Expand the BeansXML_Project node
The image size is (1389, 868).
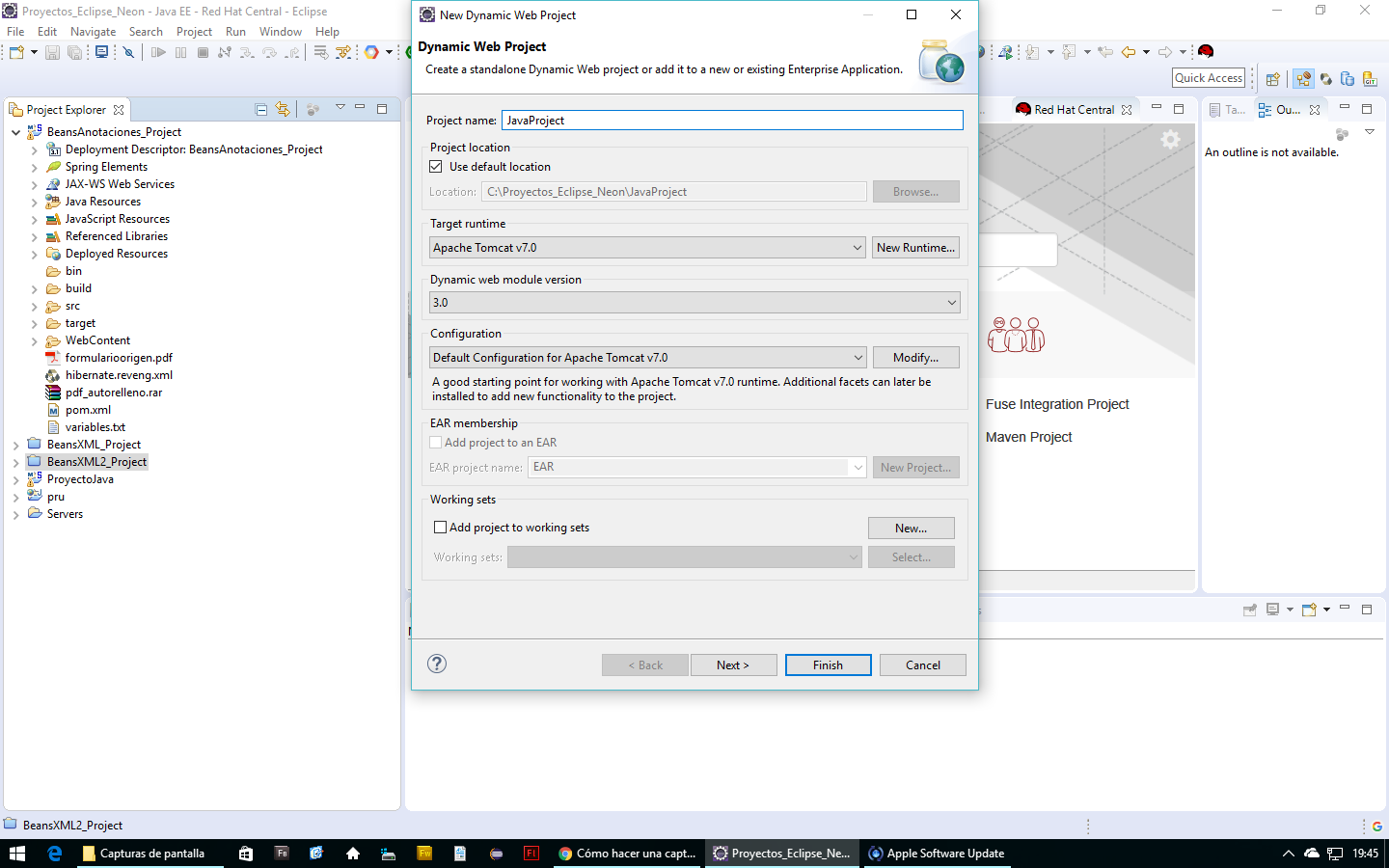[15, 446]
